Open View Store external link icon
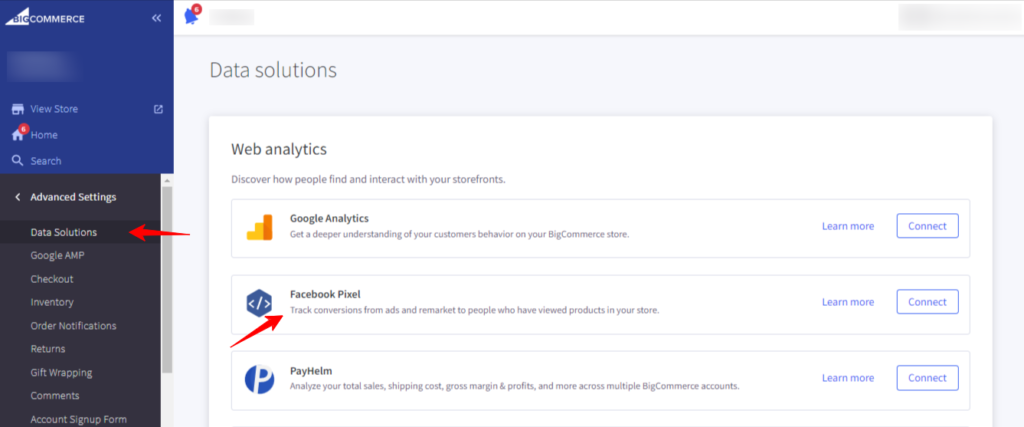The height and width of the screenshot is (427, 1024). [158, 109]
